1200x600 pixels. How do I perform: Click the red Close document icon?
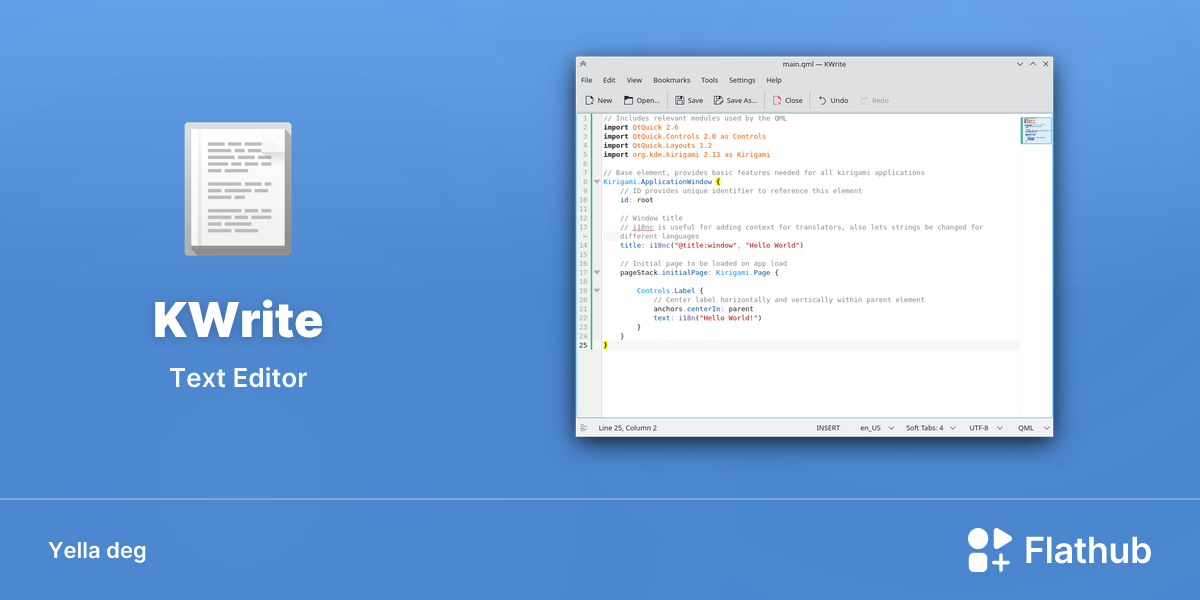pyautogui.click(x=777, y=100)
